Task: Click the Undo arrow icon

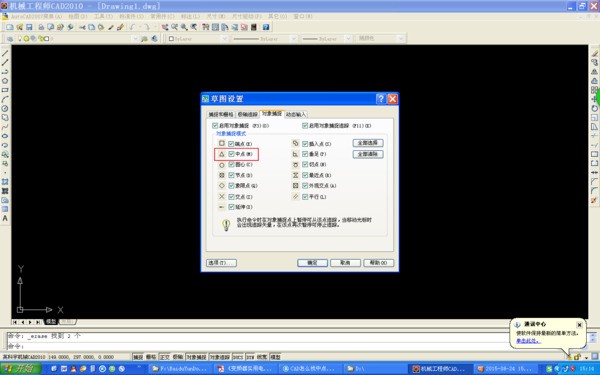Action: coord(132,27)
